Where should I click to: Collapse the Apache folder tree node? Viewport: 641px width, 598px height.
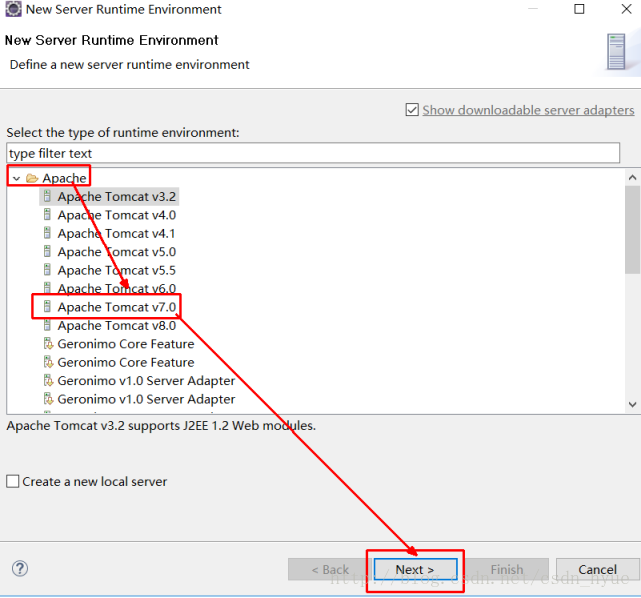pos(16,179)
